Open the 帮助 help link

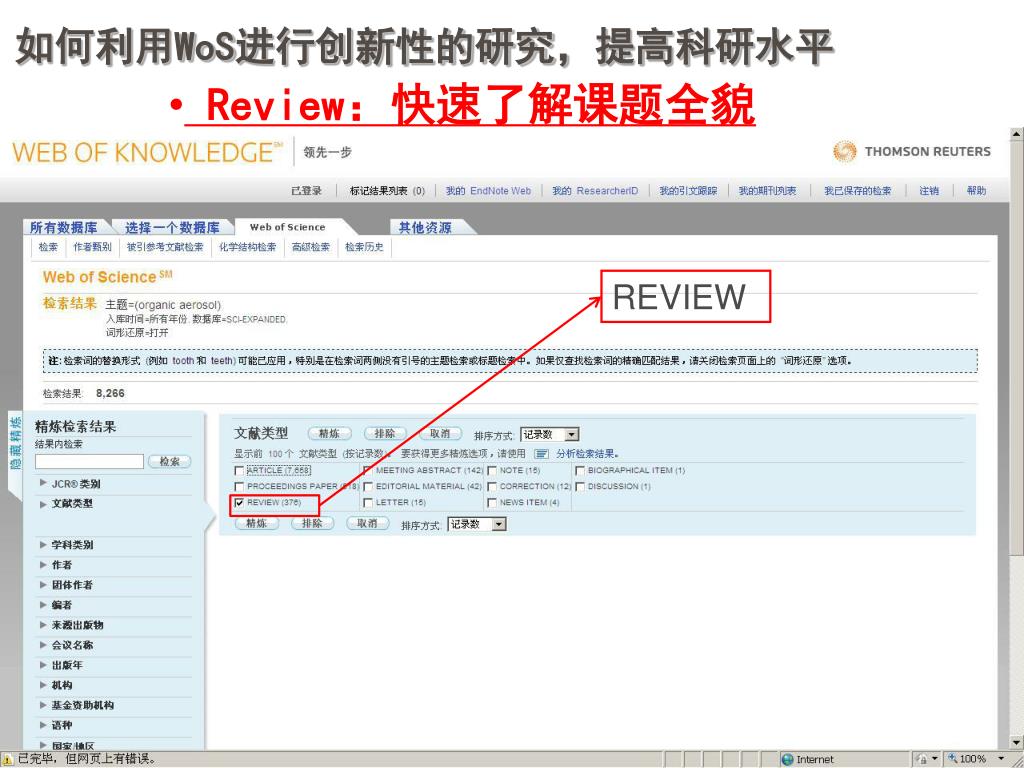pos(976,191)
